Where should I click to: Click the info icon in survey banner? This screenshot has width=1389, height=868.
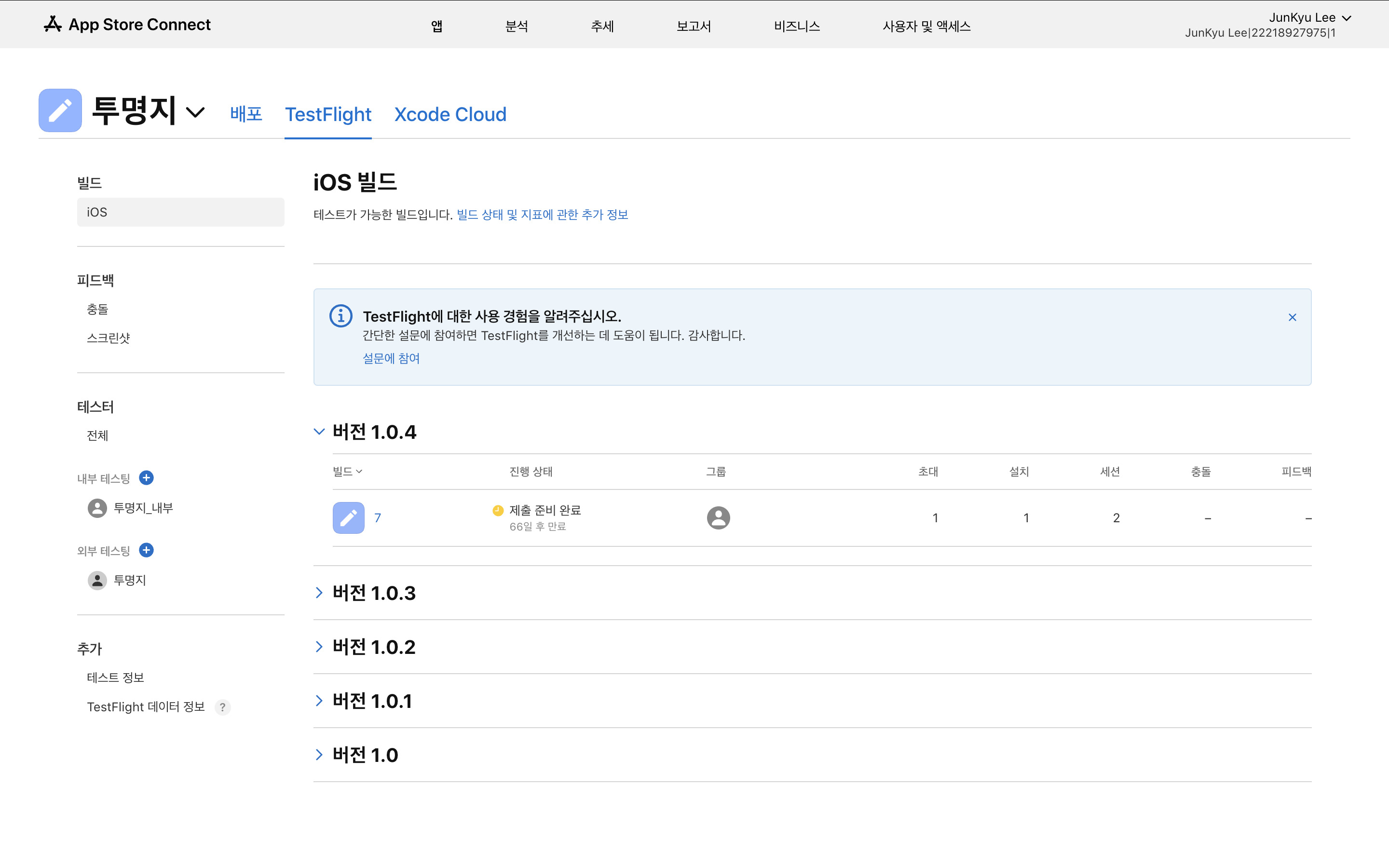(341, 316)
